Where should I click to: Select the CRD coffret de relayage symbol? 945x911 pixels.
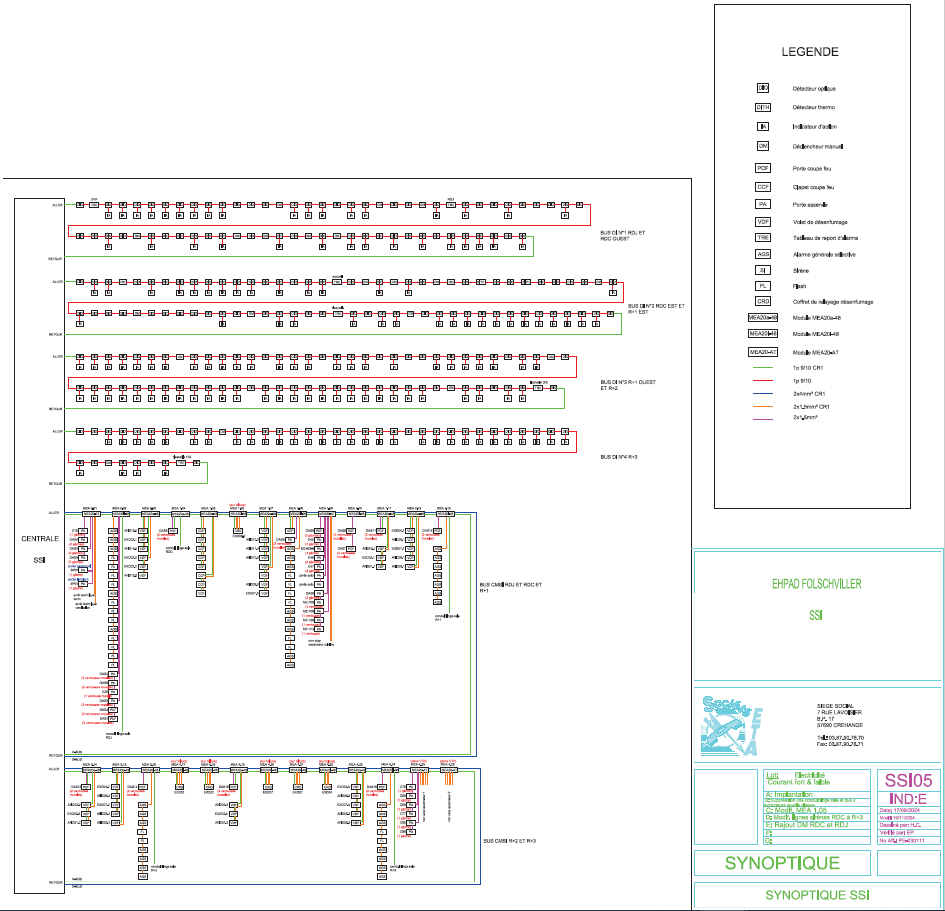(x=762, y=301)
